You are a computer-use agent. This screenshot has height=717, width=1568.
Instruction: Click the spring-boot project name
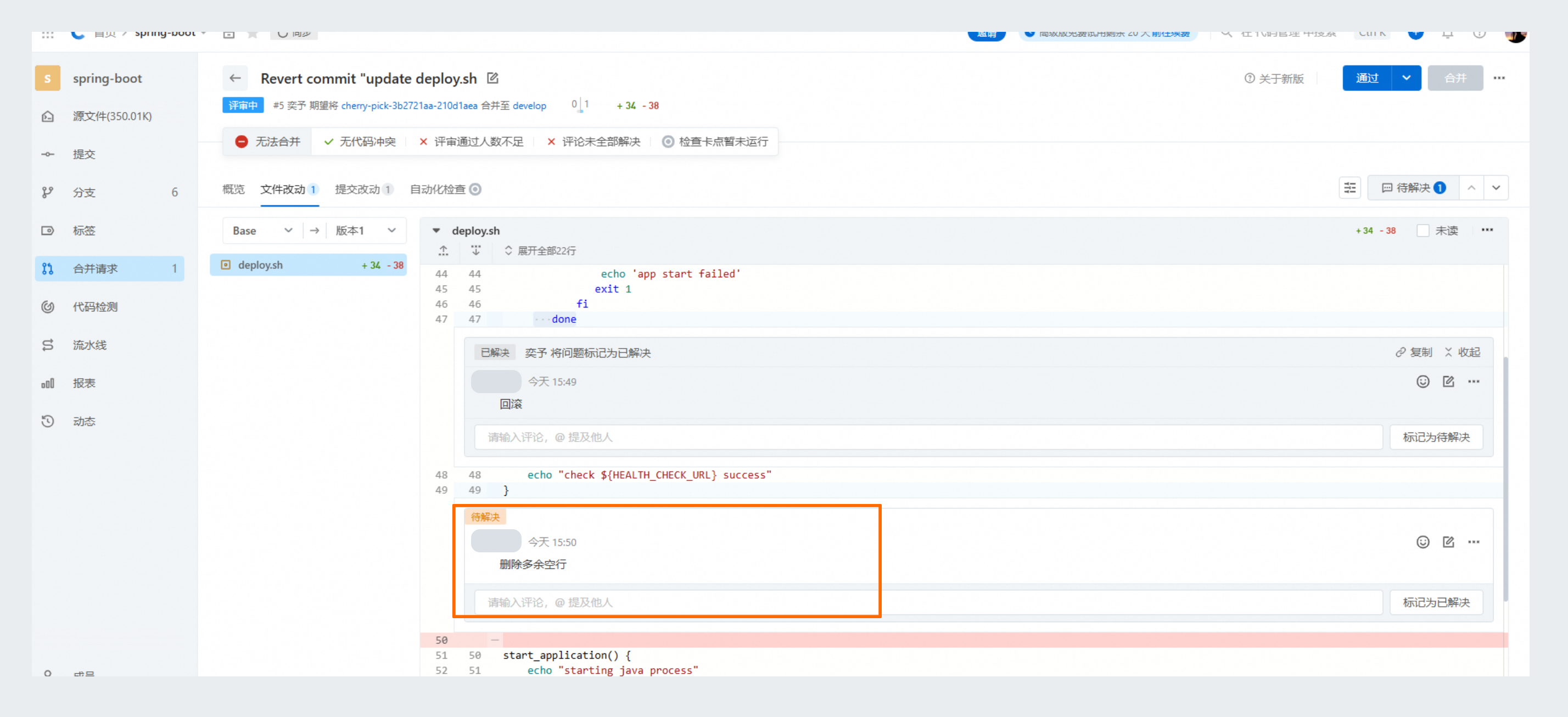pyautogui.click(x=107, y=78)
